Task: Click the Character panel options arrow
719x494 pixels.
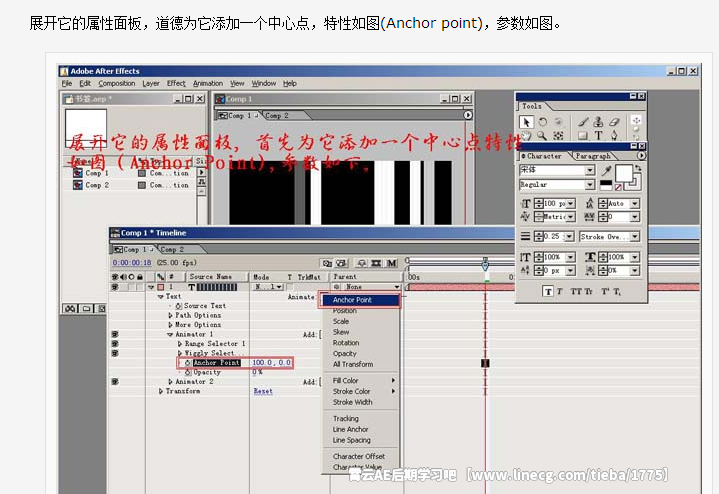Action: [x=641, y=156]
